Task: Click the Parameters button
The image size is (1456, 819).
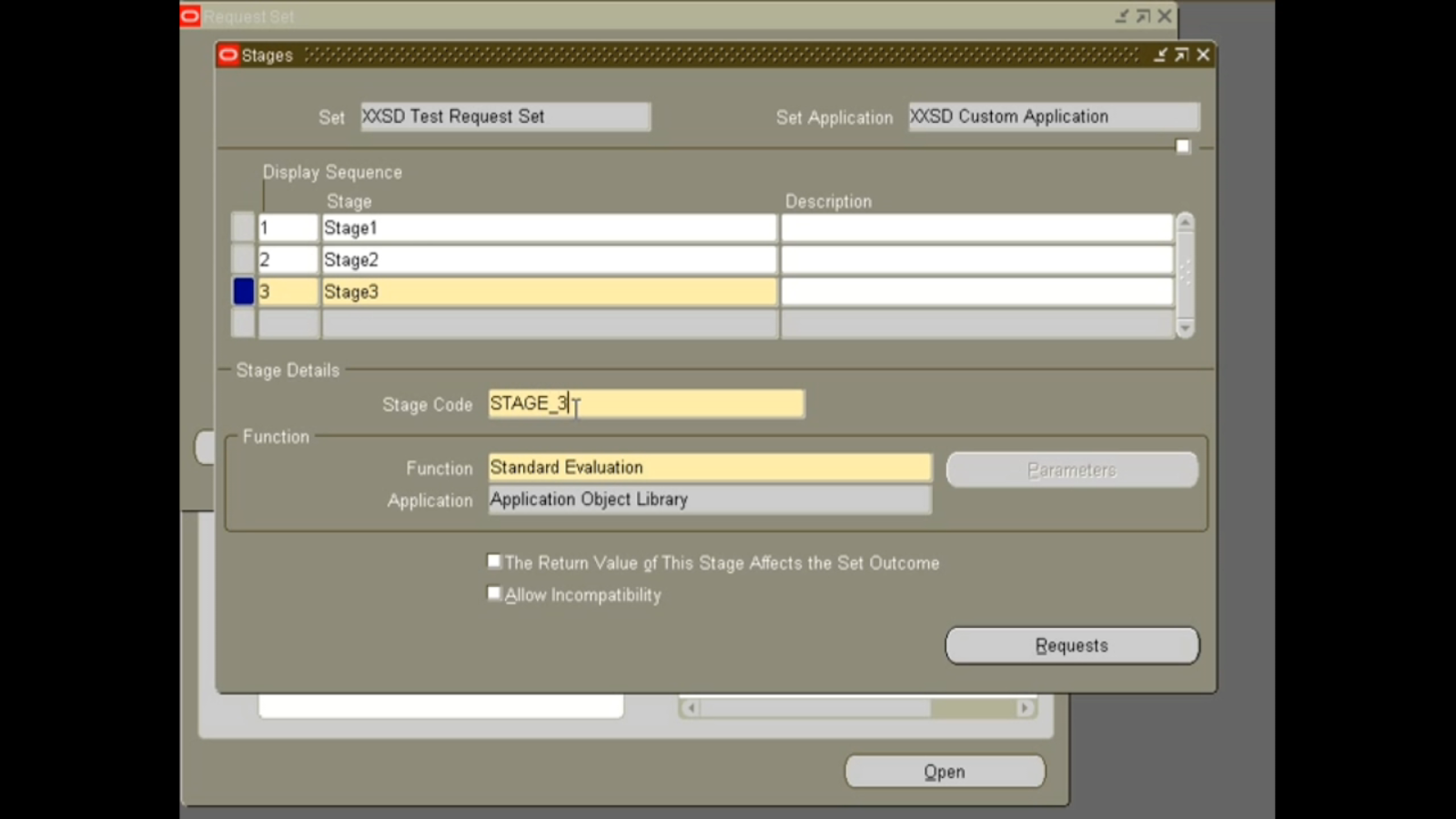Action: (x=1072, y=470)
